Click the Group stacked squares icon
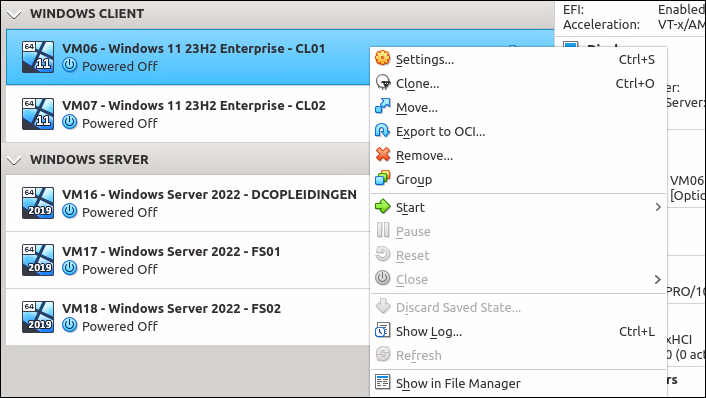 point(383,178)
